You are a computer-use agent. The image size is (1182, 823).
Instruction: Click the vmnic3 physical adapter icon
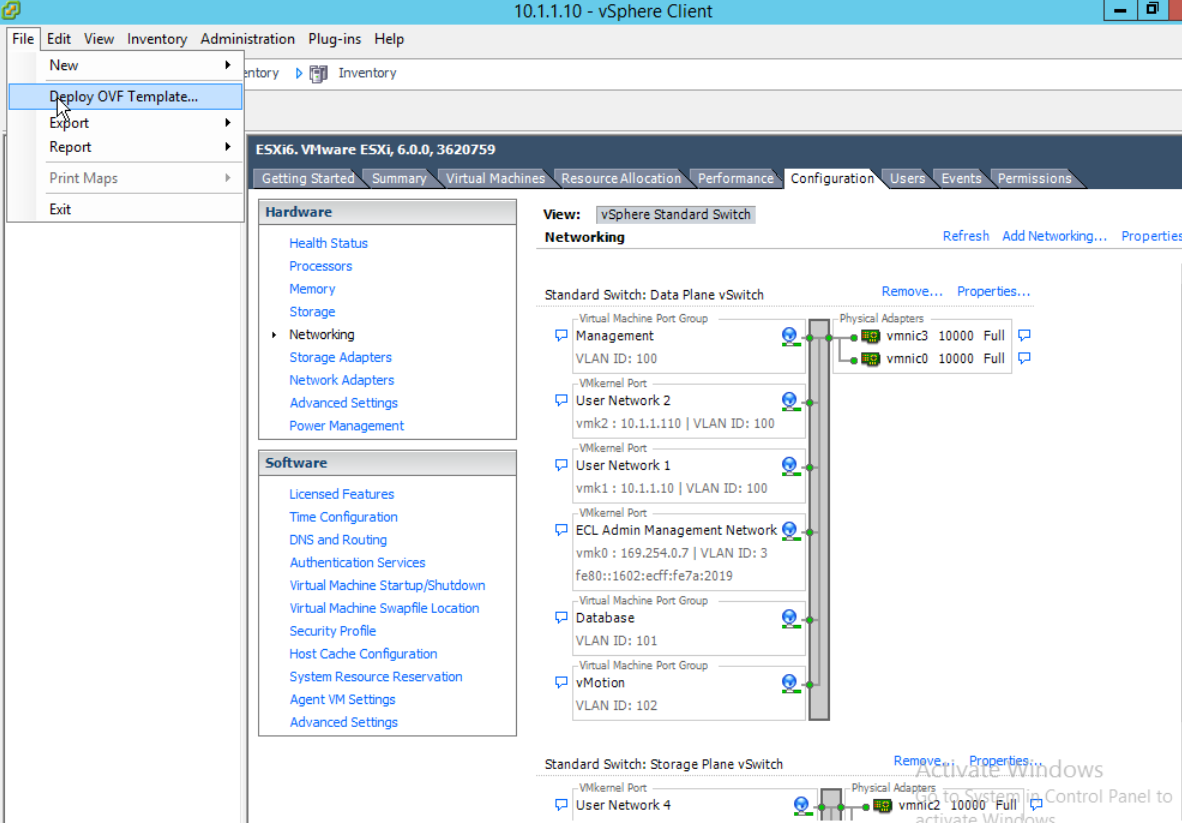869,335
